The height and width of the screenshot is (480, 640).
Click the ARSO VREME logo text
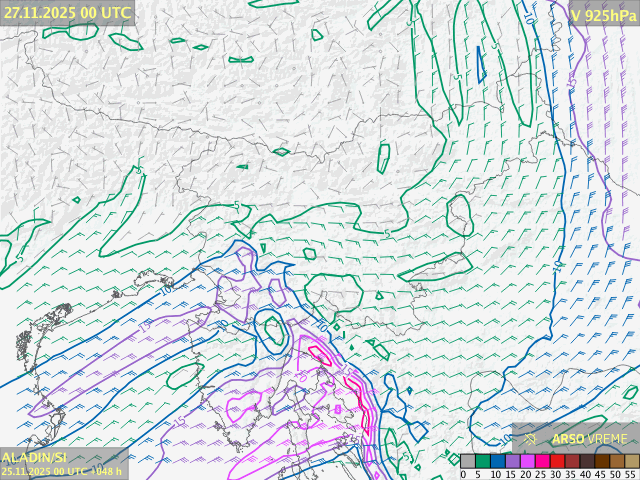(590, 438)
